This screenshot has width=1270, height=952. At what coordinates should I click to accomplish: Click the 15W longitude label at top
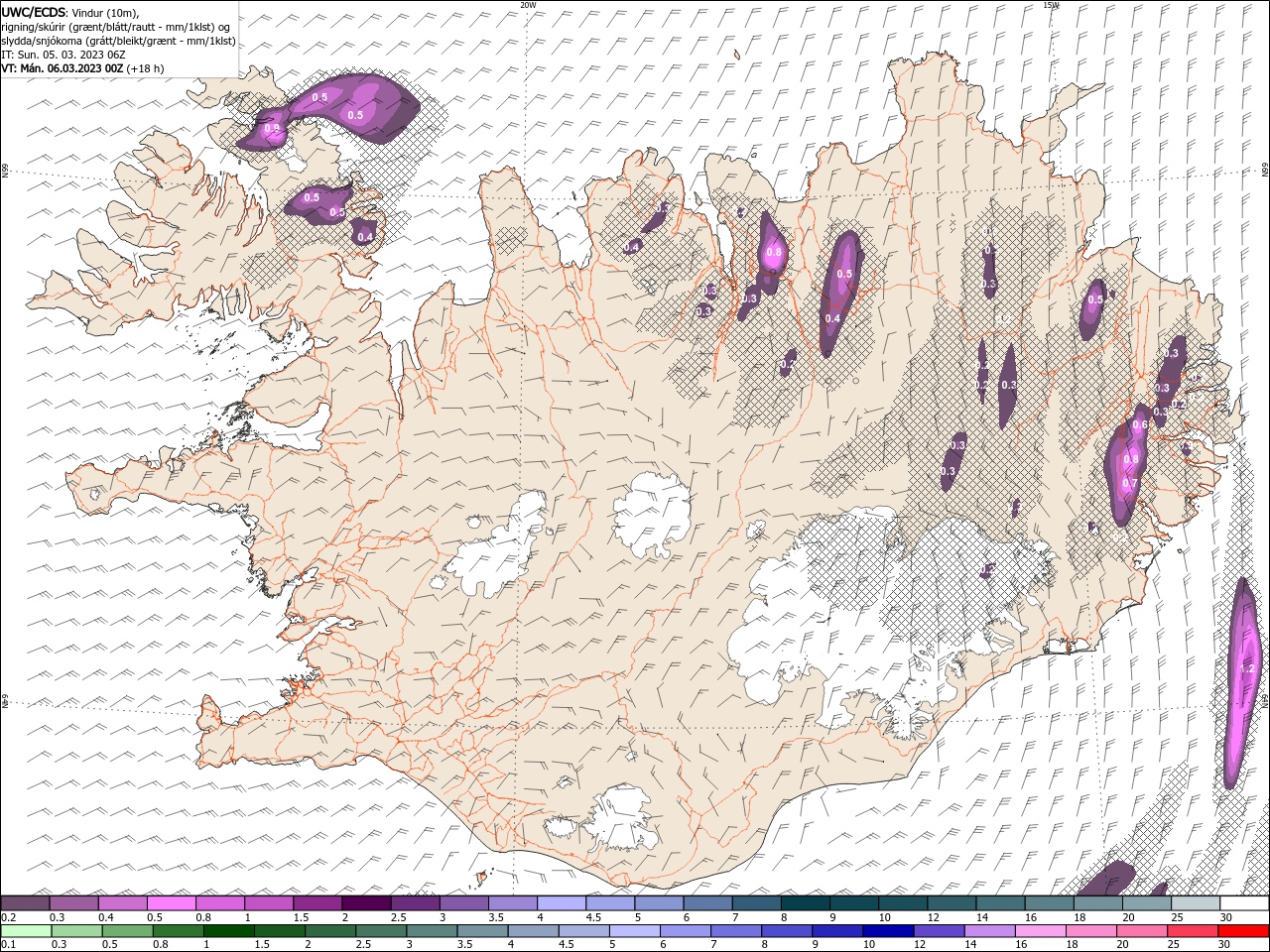tap(1051, 5)
